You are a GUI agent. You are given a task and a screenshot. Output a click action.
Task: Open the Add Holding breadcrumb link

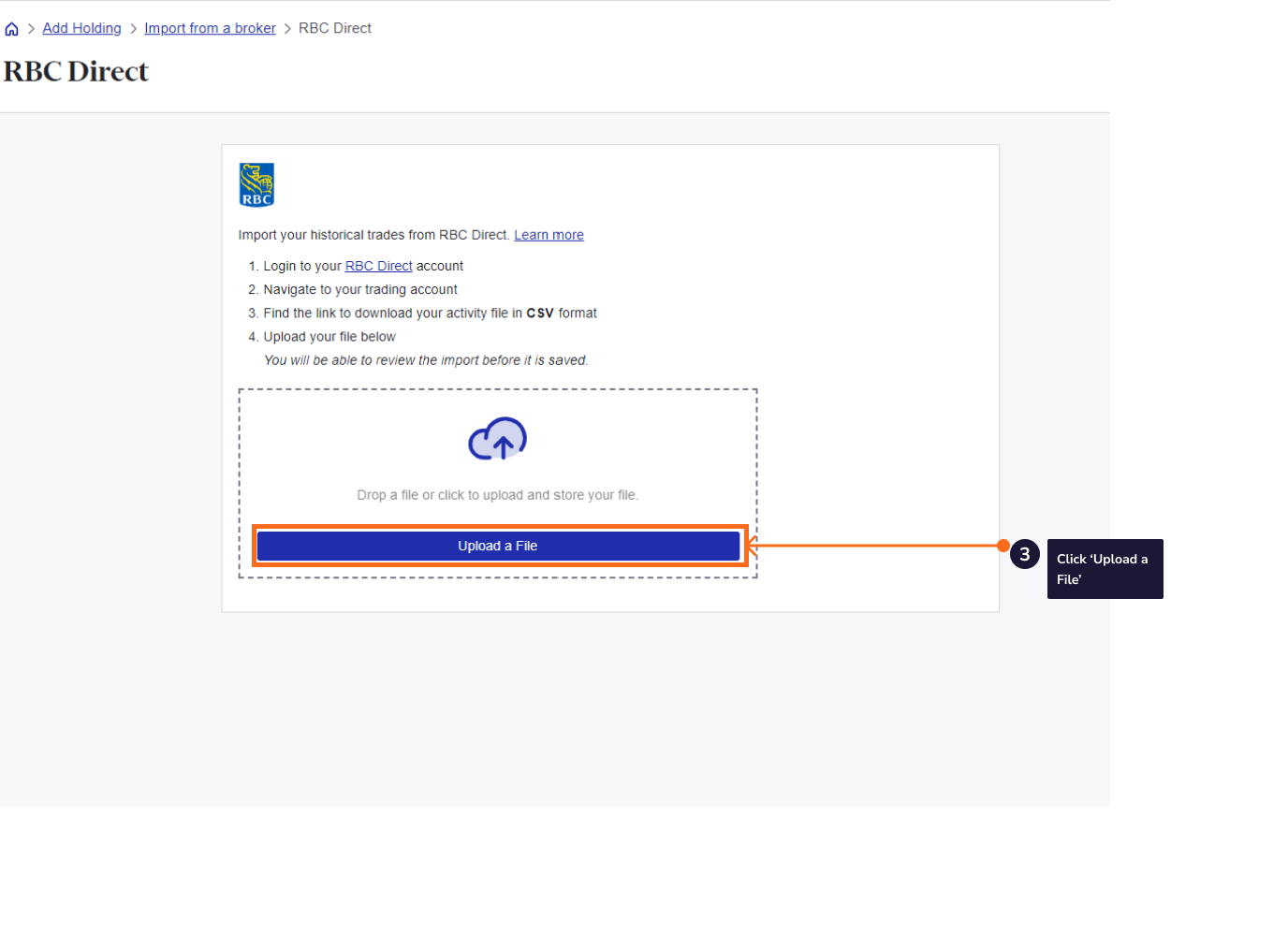[x=81, y=28]
